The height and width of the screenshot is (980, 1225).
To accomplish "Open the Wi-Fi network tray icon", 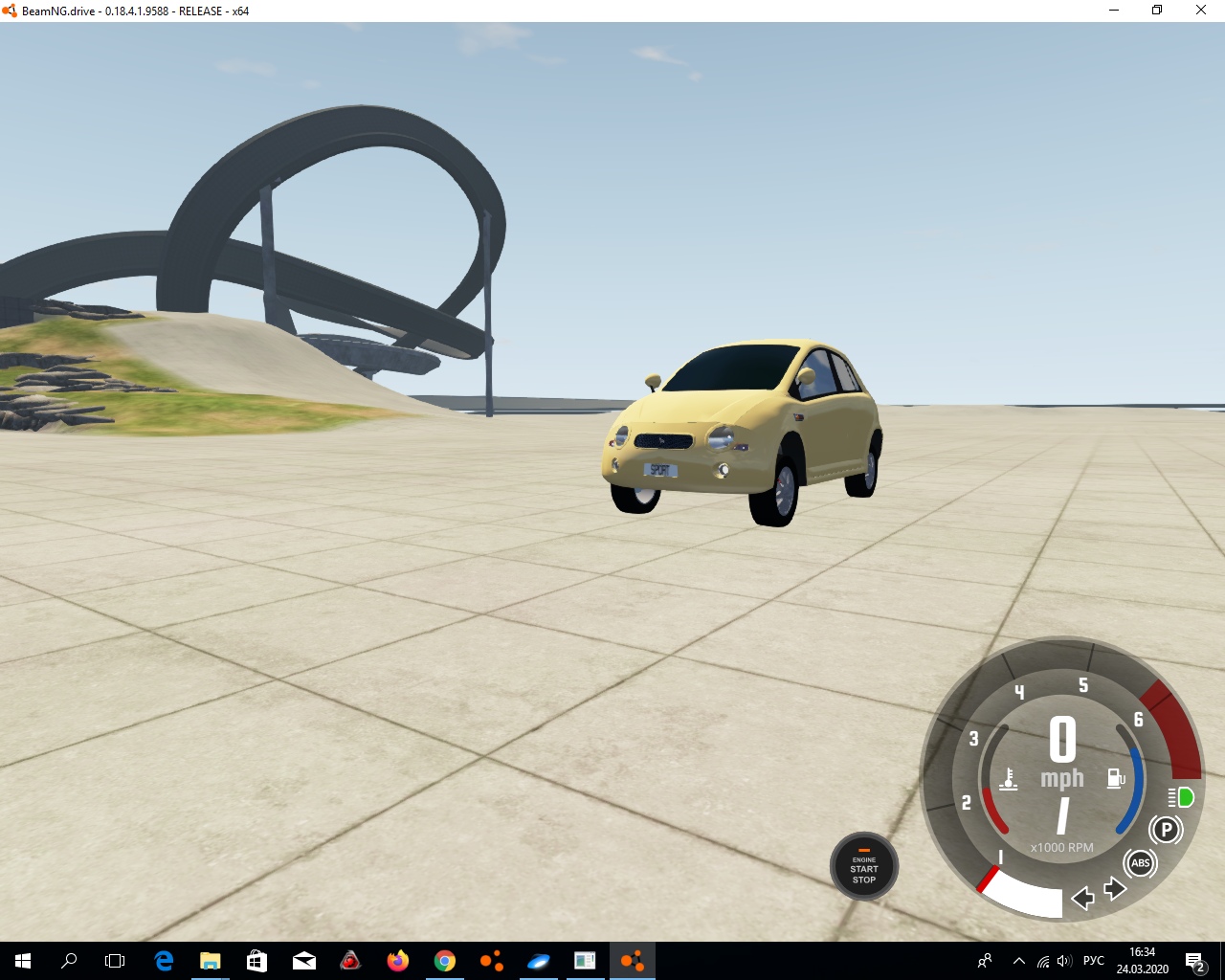I will click(1043, 961).
